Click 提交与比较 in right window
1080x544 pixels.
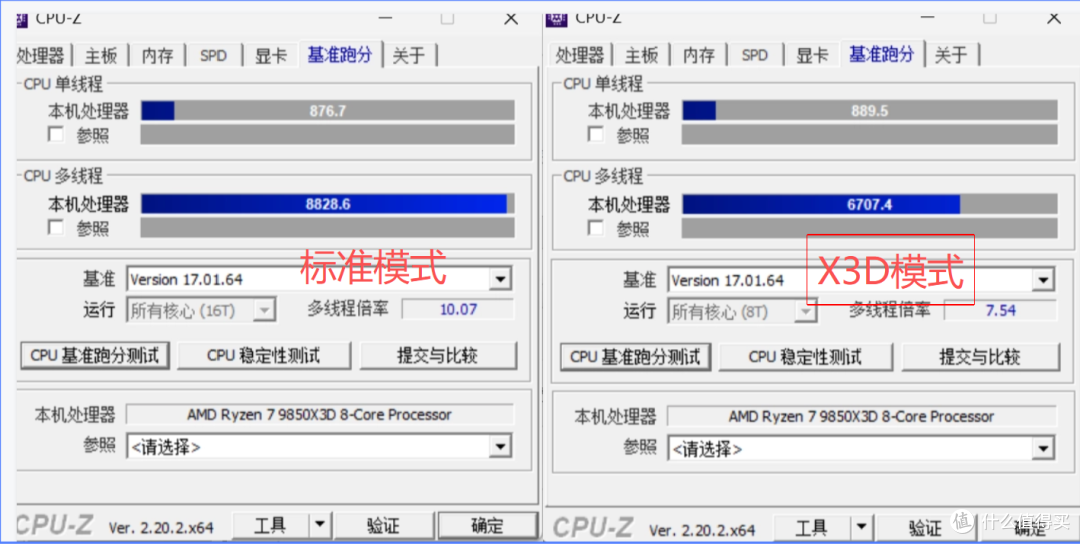point(979,357)
